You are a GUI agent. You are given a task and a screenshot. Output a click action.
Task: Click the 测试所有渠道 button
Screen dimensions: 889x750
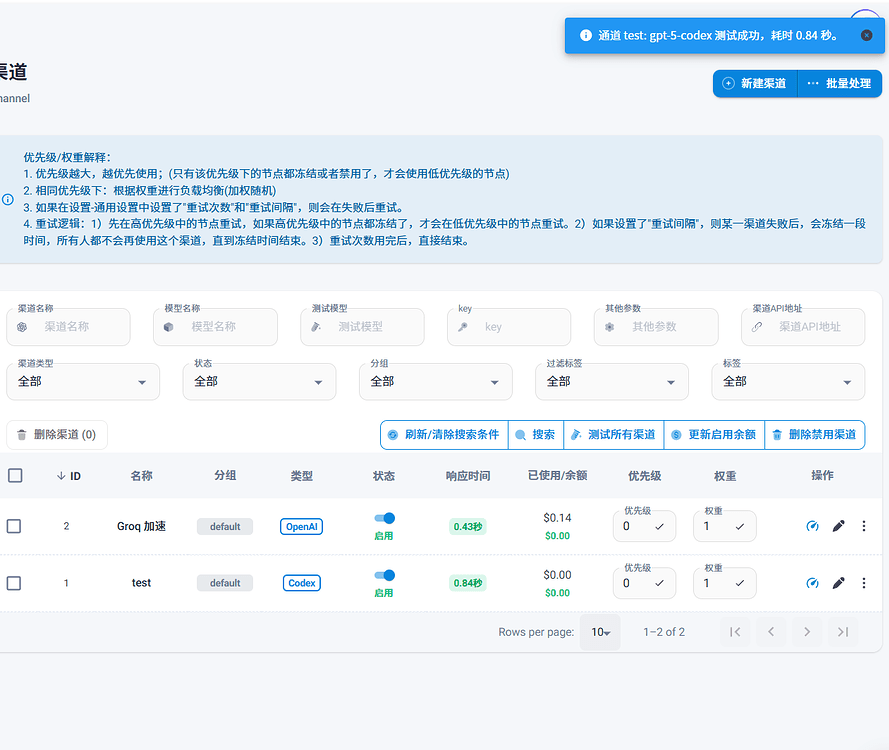pyautogui.click(x=613, y=435)
